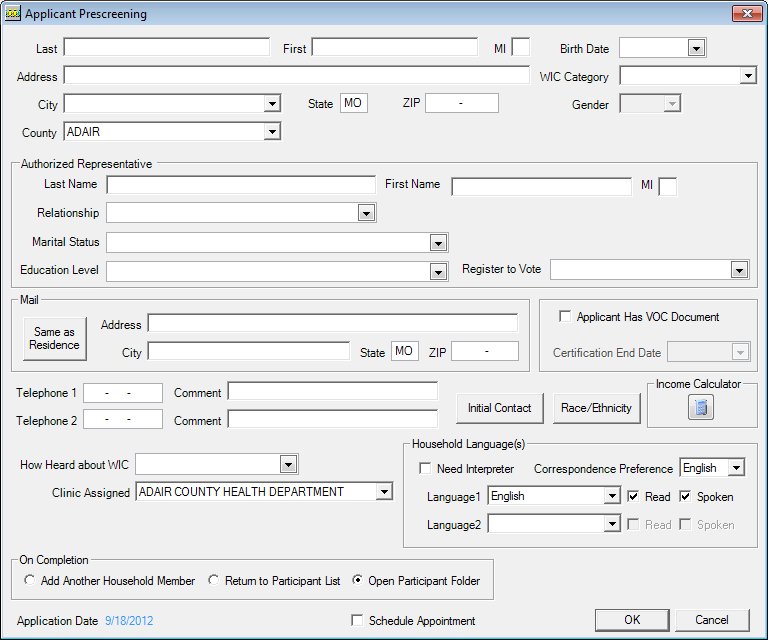Screen dimensions: 768x640
Task: Click the Mail Address field
Action: tap(333, 323)
